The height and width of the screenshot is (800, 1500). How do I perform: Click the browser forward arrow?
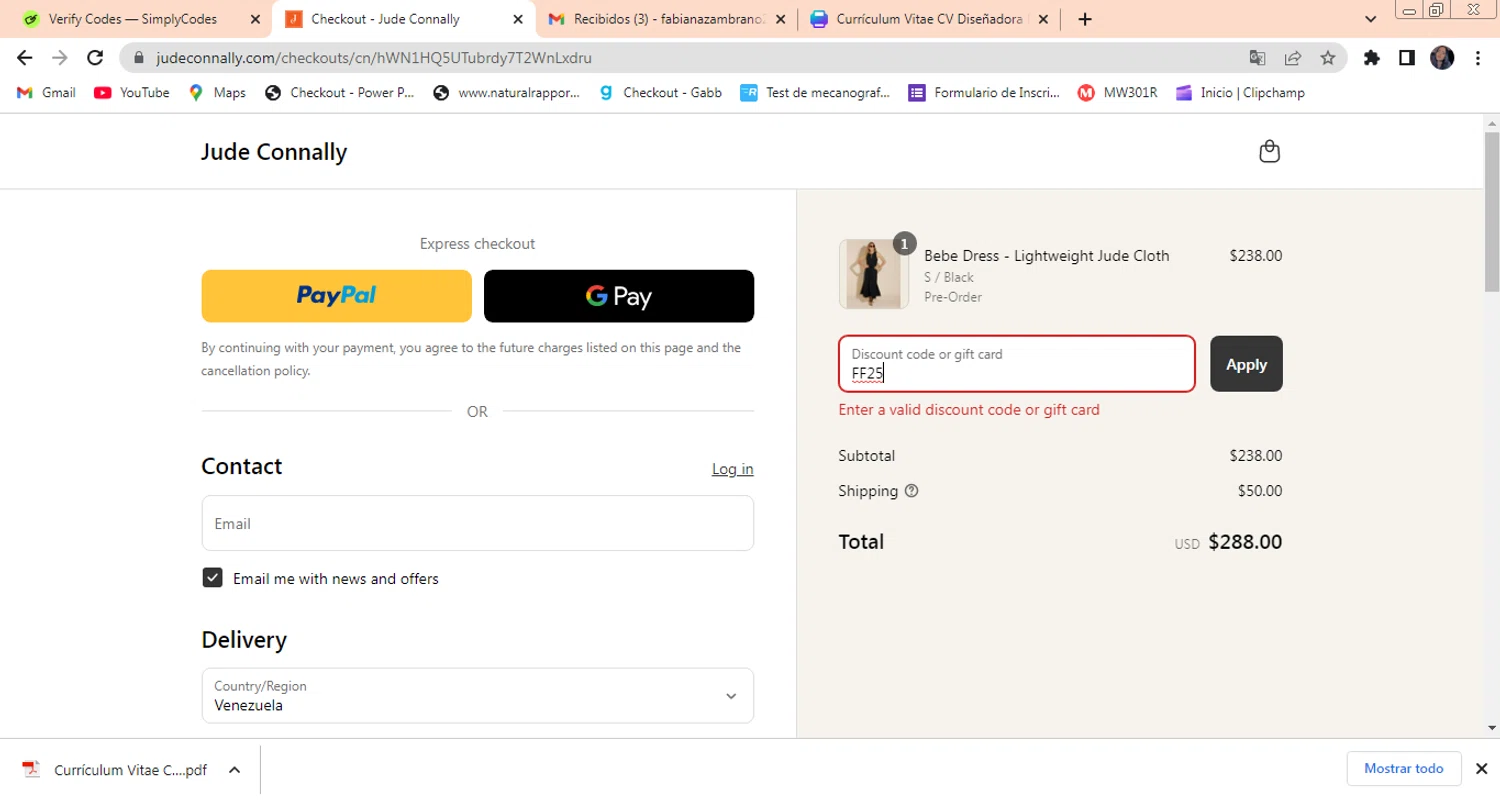[60, 58]
